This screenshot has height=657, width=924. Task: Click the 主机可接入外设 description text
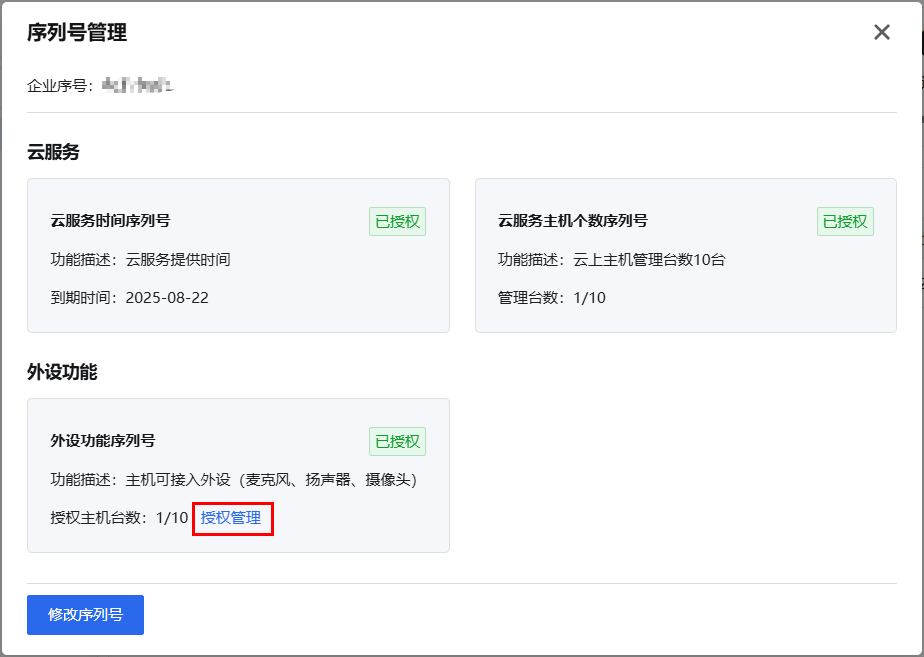tap(270, 480)
